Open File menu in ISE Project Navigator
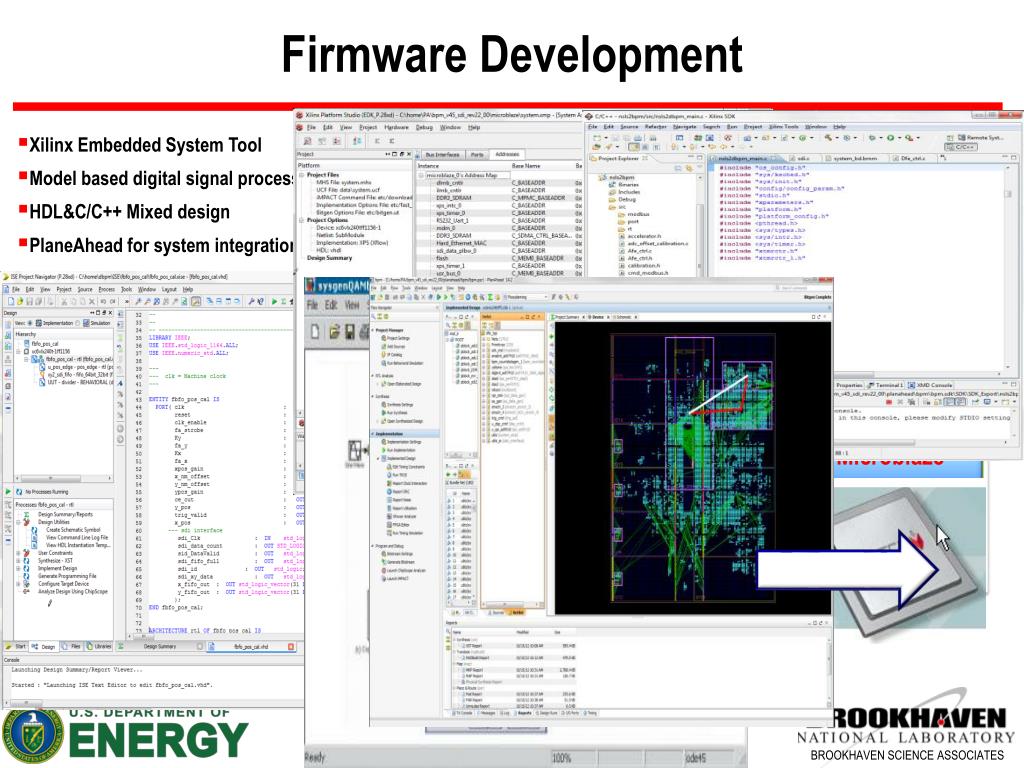The height and width of the screenshot is (768, 1024). (x=16, y=289)
